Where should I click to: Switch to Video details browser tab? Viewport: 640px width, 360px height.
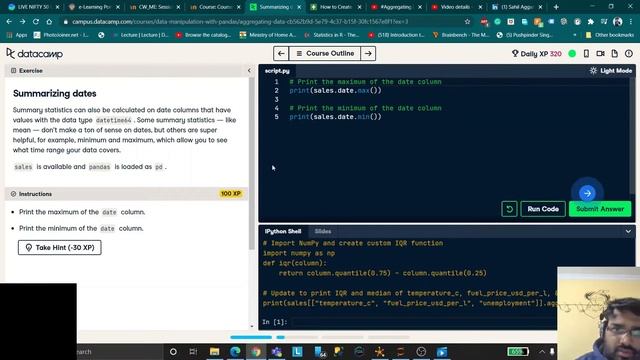click(457, 7)
